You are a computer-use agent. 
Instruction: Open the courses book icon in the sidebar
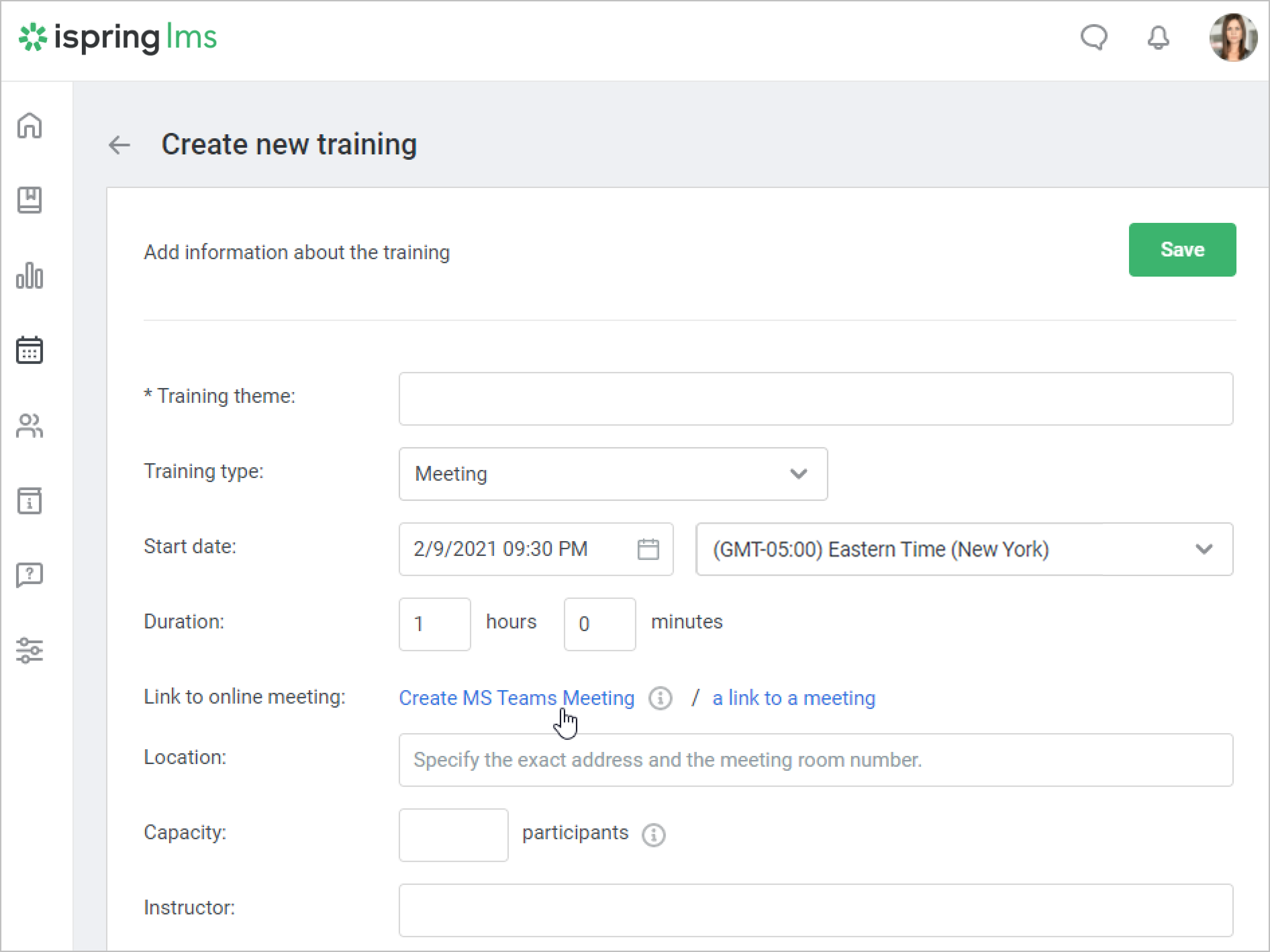pos(30,200)
